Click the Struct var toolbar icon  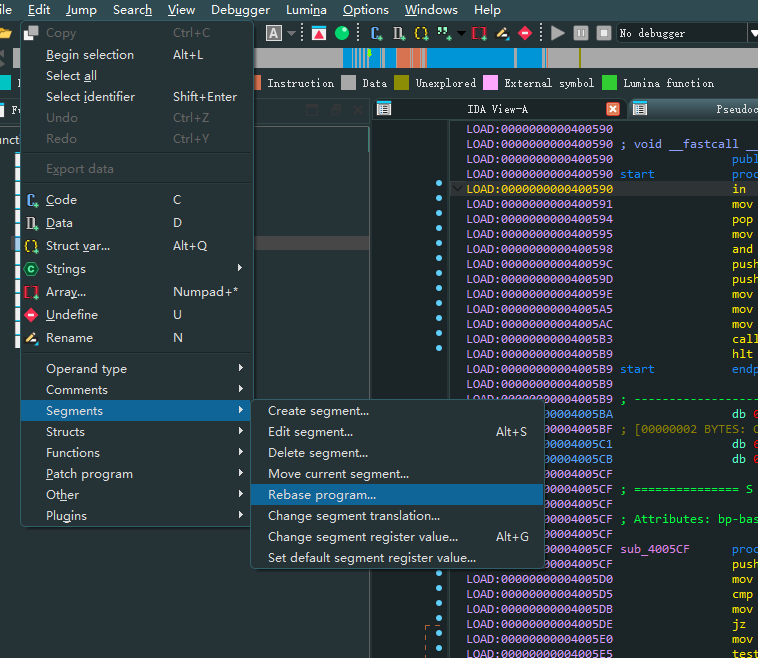[422, 33]
